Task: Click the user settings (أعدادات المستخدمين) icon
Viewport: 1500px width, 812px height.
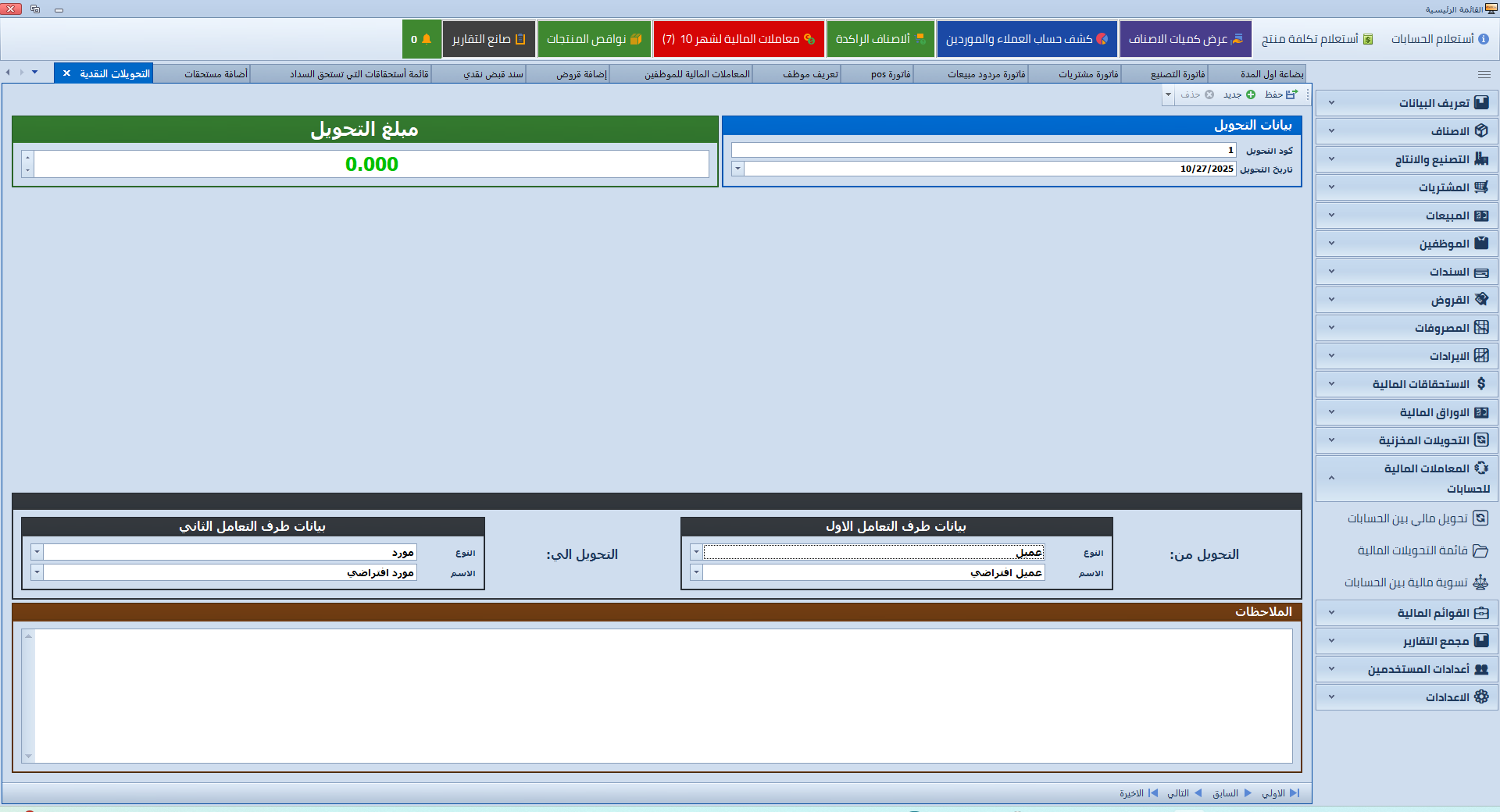Action: click(x=1481, y=669)
